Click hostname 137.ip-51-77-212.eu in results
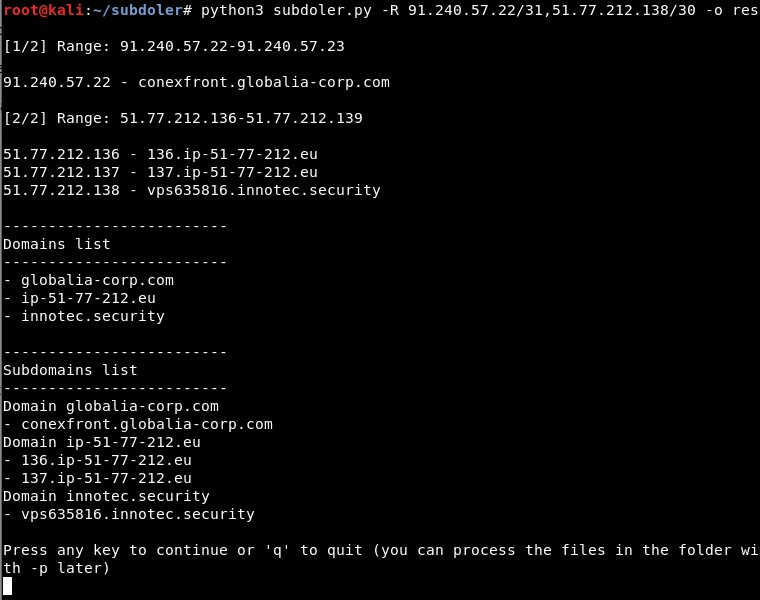Viewport: 760px width, 600px height. click(x=232, y=172)
